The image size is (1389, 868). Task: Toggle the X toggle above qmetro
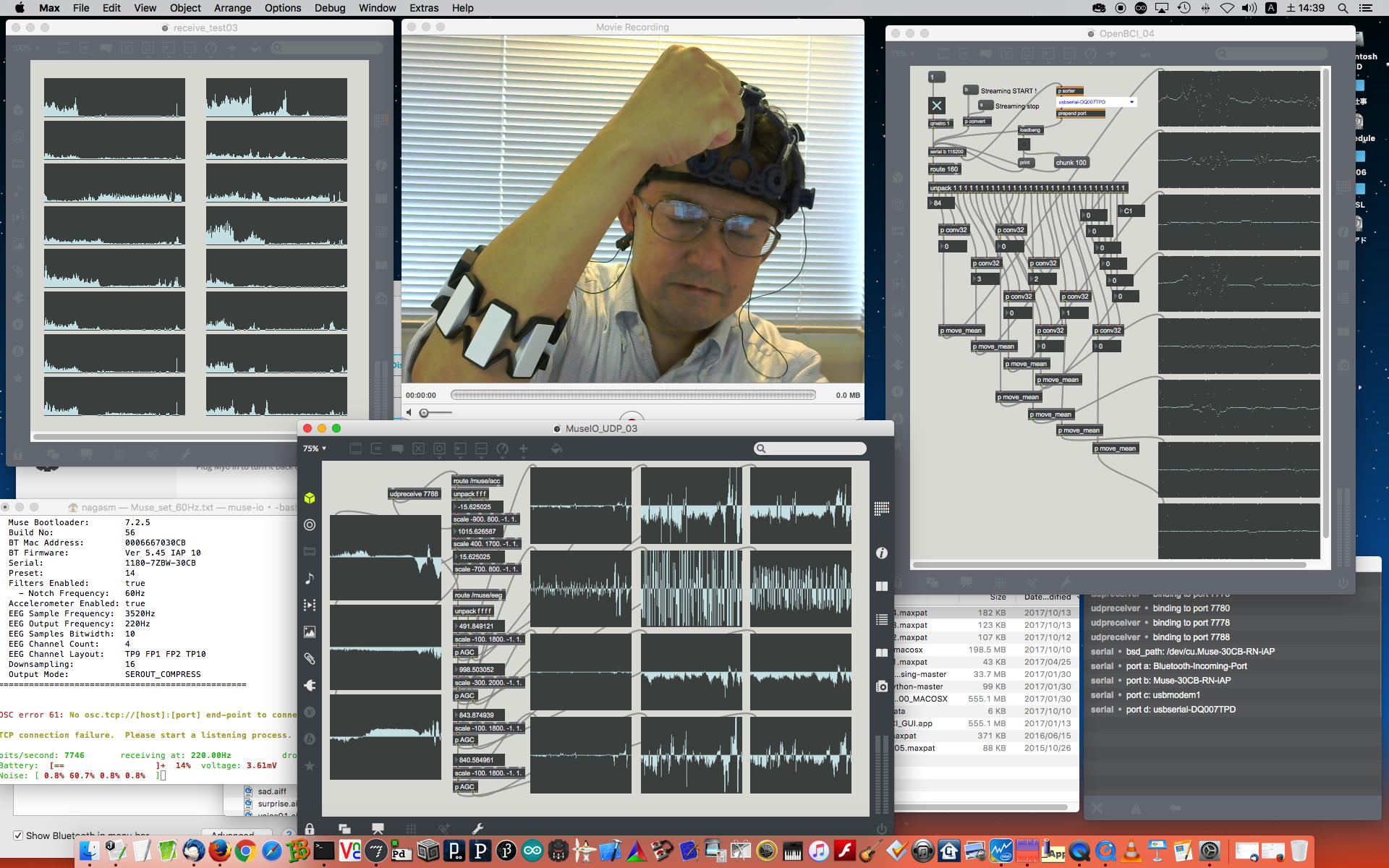pyautogui.click(x=936, y=106)
